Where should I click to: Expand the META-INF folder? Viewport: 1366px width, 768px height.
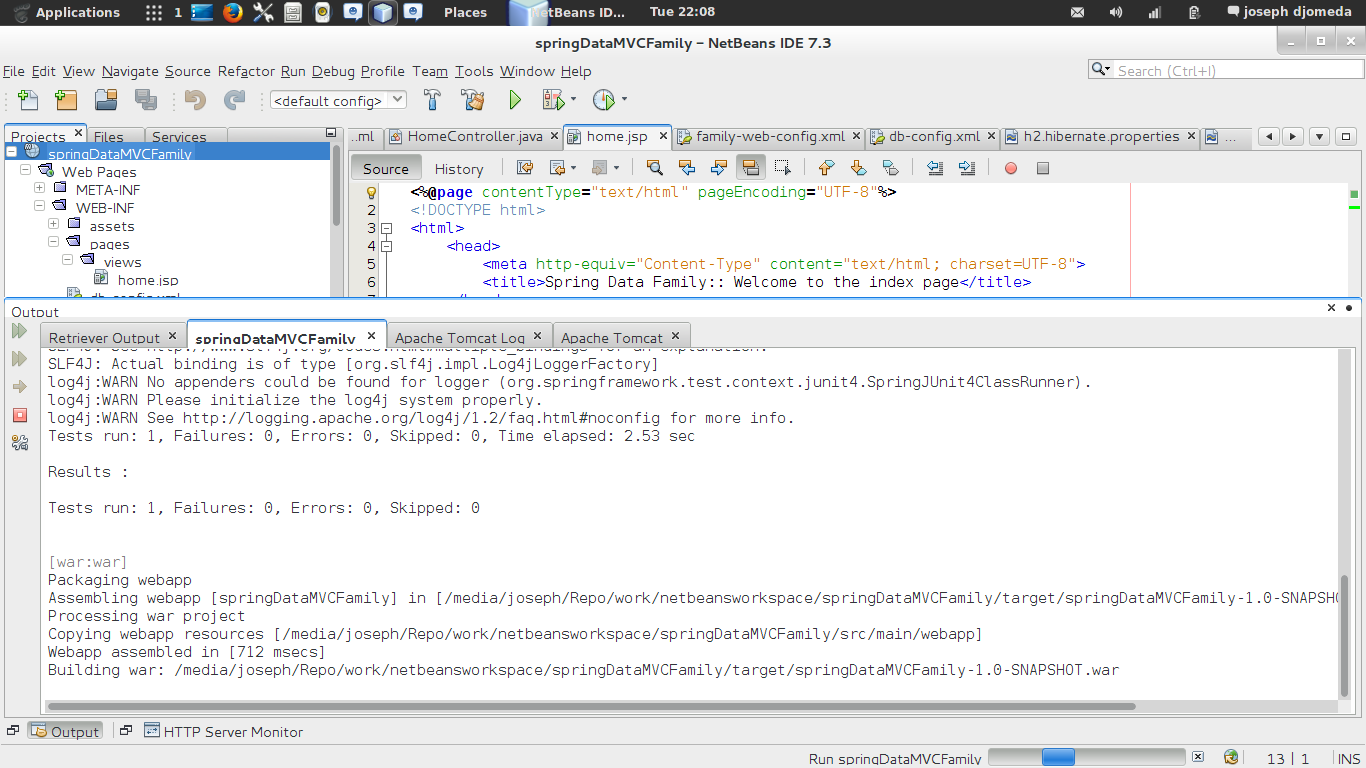coord(39,189)
